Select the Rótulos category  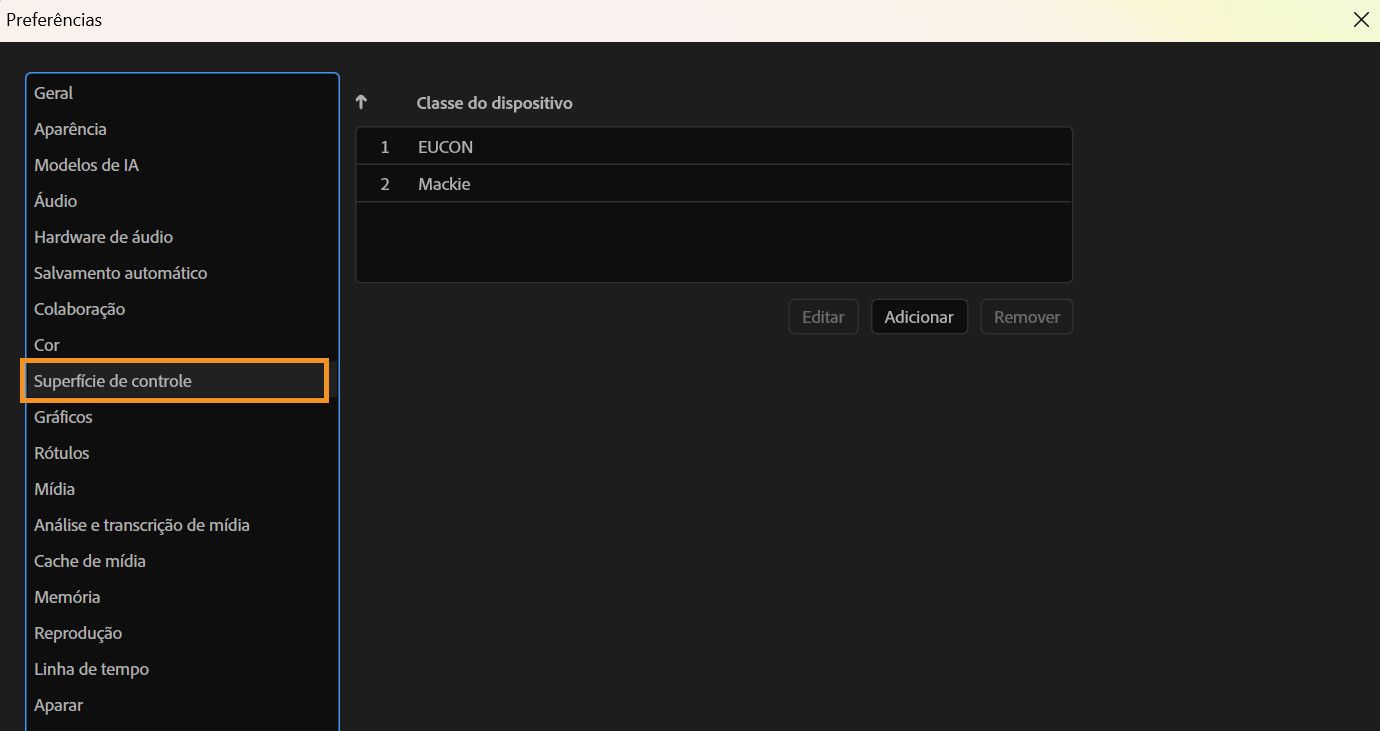click(x=61, y=452)
